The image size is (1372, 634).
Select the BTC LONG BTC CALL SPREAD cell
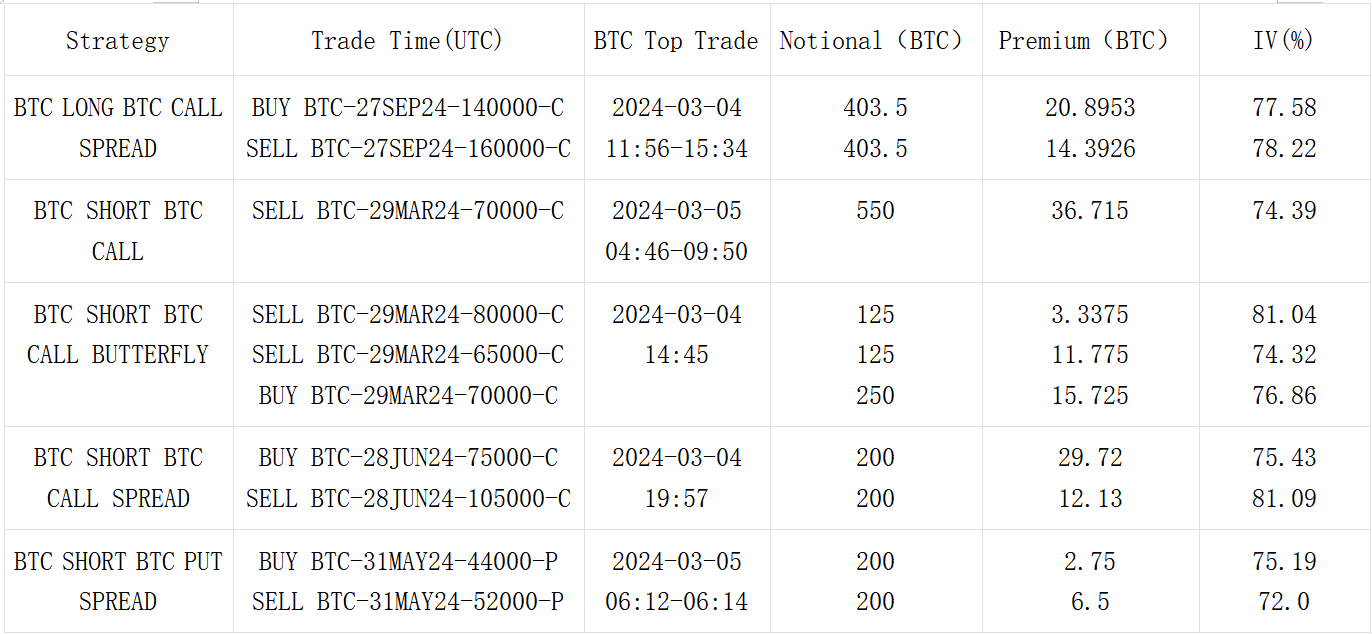point(118,128)
